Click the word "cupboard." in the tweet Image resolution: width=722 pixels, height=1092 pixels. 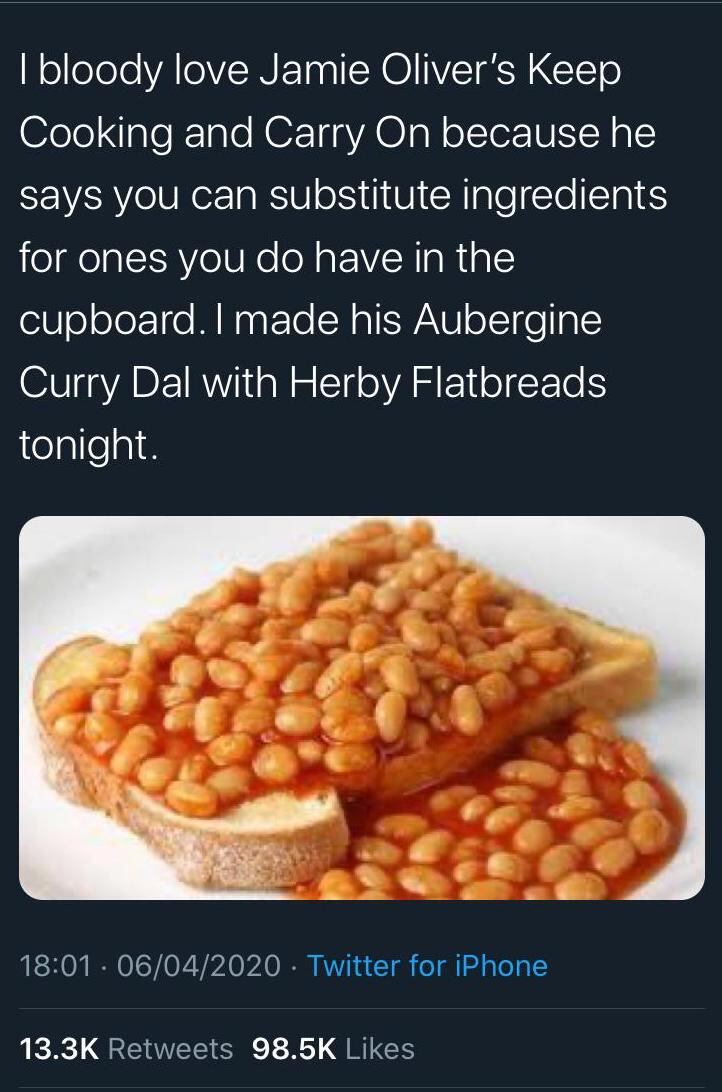point(108,320)
